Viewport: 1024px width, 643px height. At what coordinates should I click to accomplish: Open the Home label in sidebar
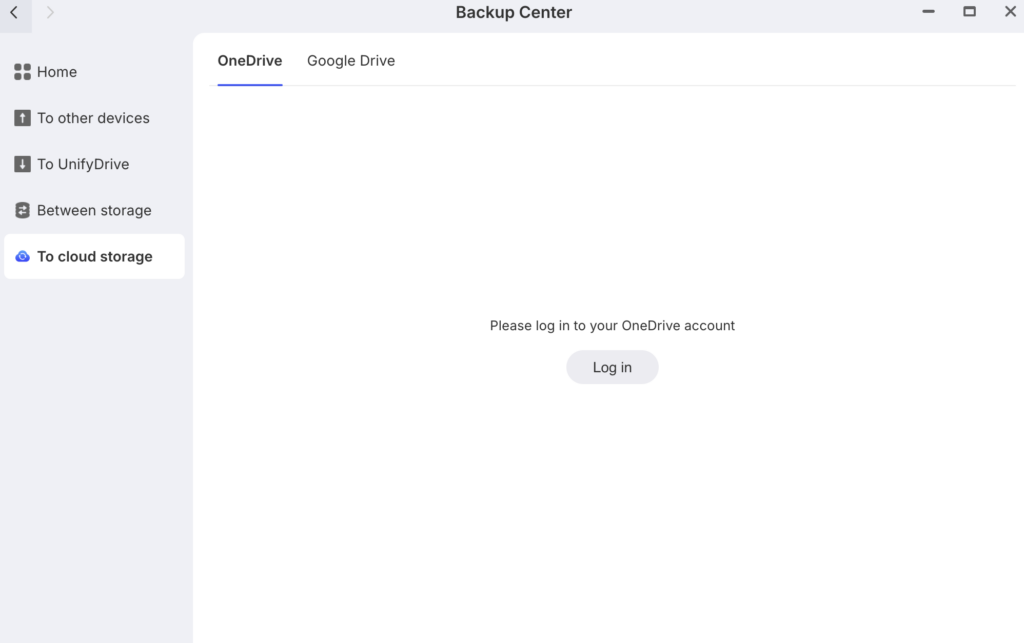pyautogui.click(x=57, y=72)
